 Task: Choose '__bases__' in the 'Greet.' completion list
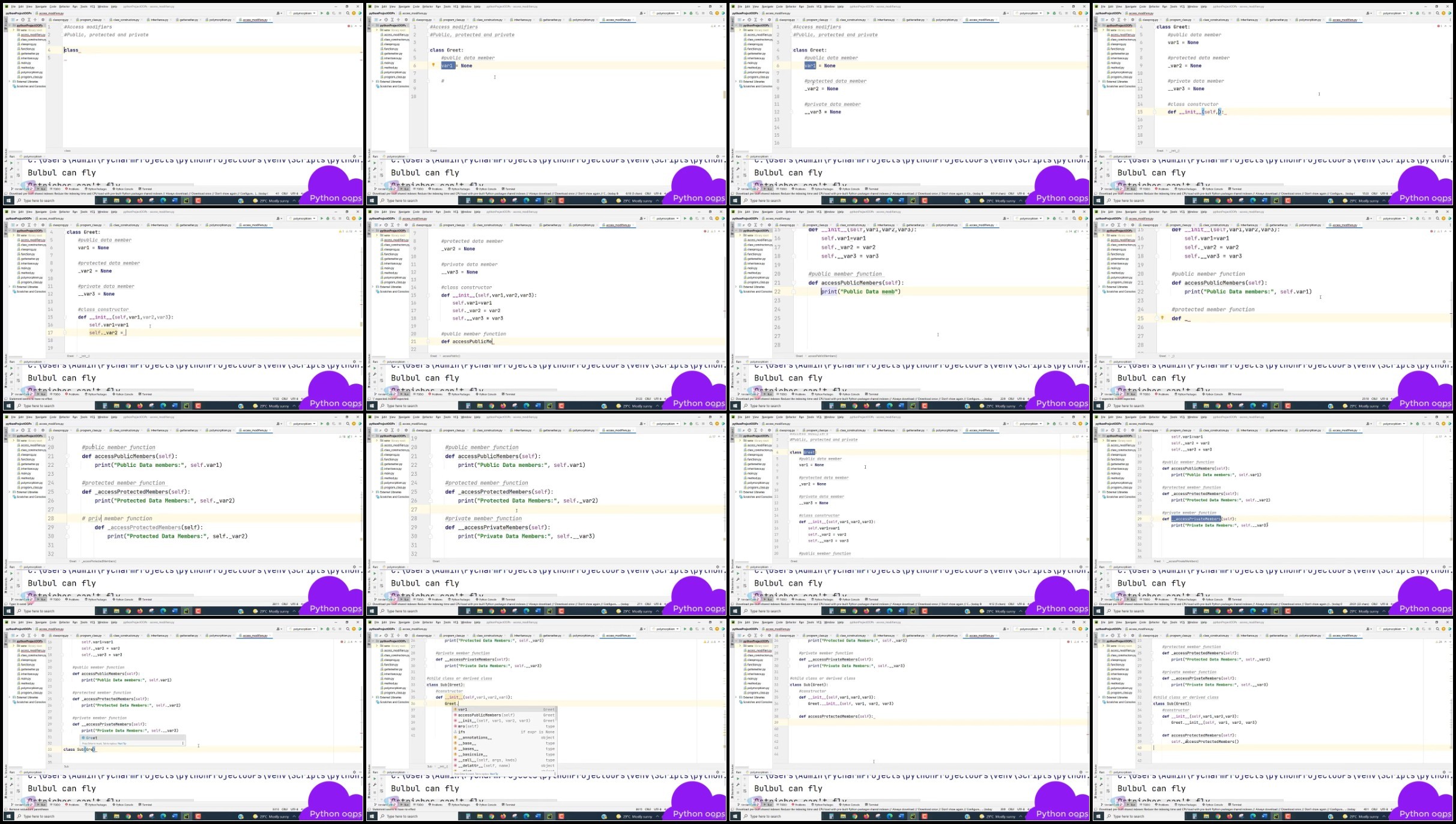pos(505,748)
